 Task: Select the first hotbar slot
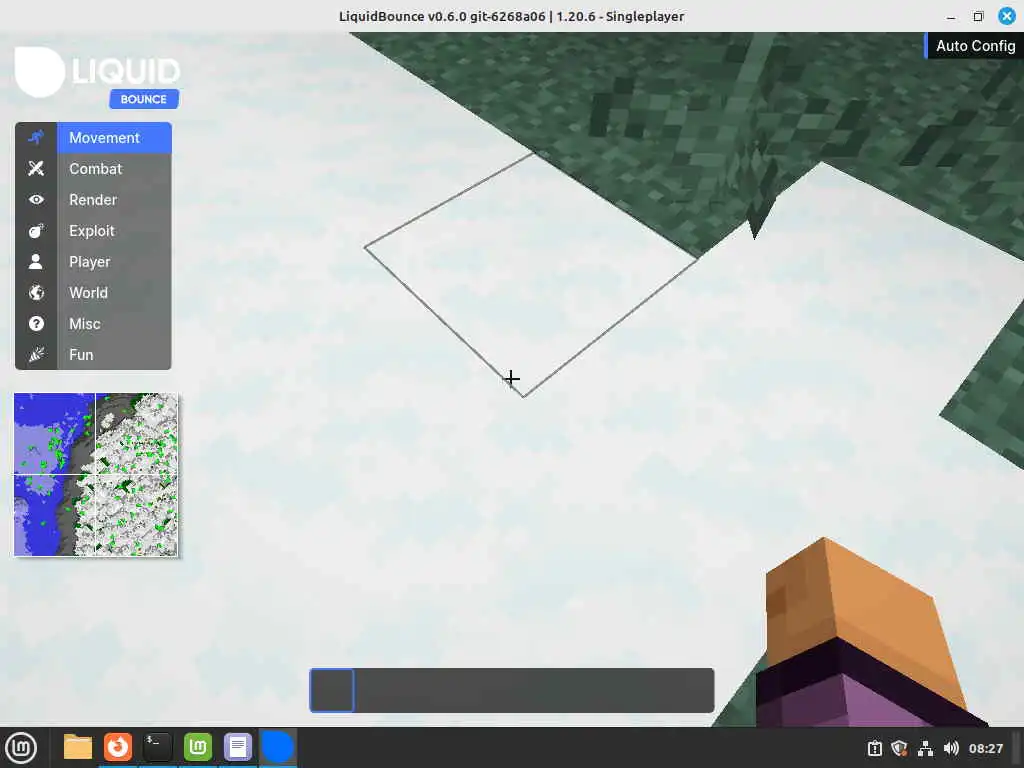click(332, 690)
